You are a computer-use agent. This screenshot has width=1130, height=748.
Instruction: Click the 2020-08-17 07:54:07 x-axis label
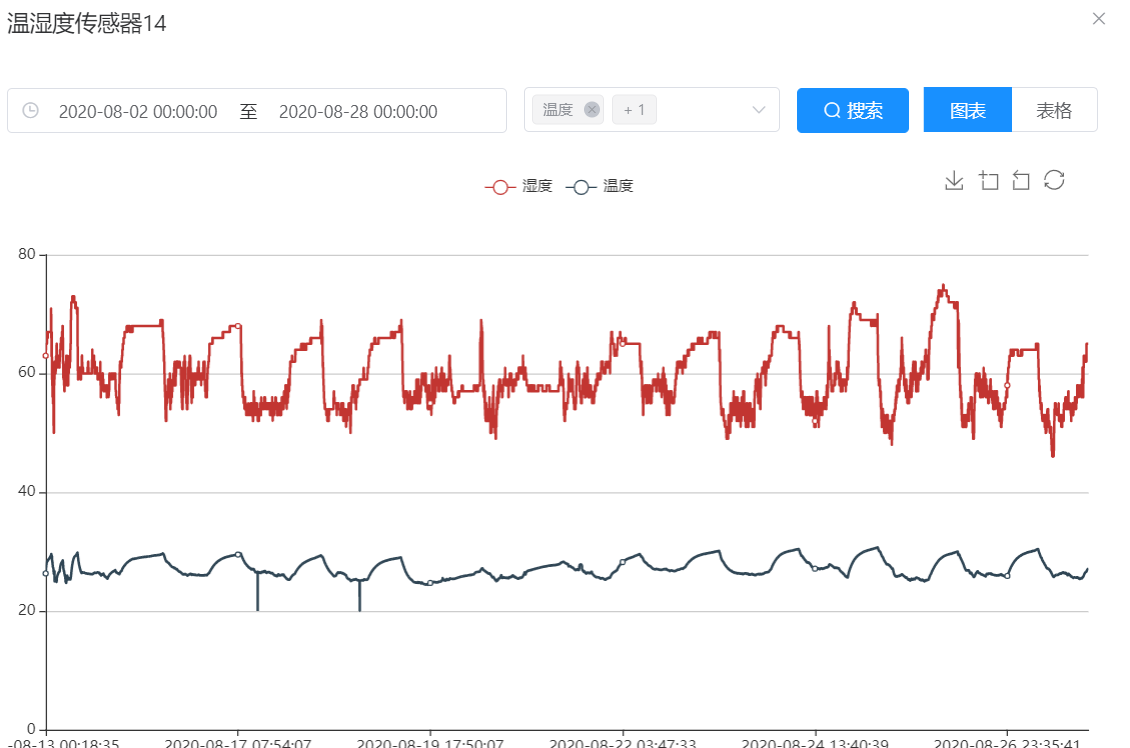[237, 743]
